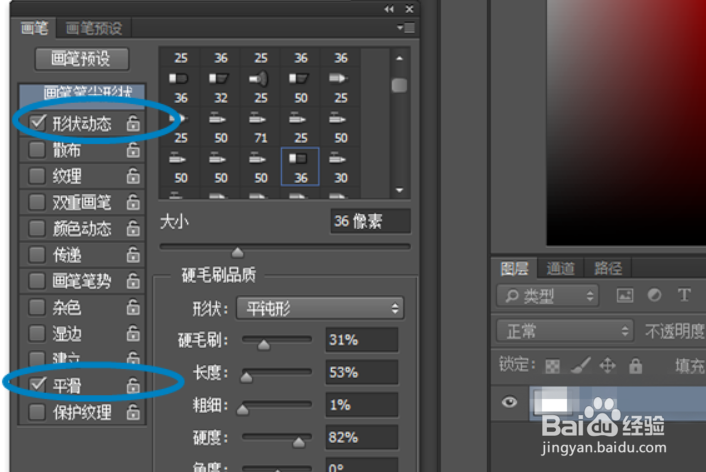Viewport: 706px width, 472px height.
Task: Toggle lock icon for 画笔笔势
Action: tap(133, 281)
